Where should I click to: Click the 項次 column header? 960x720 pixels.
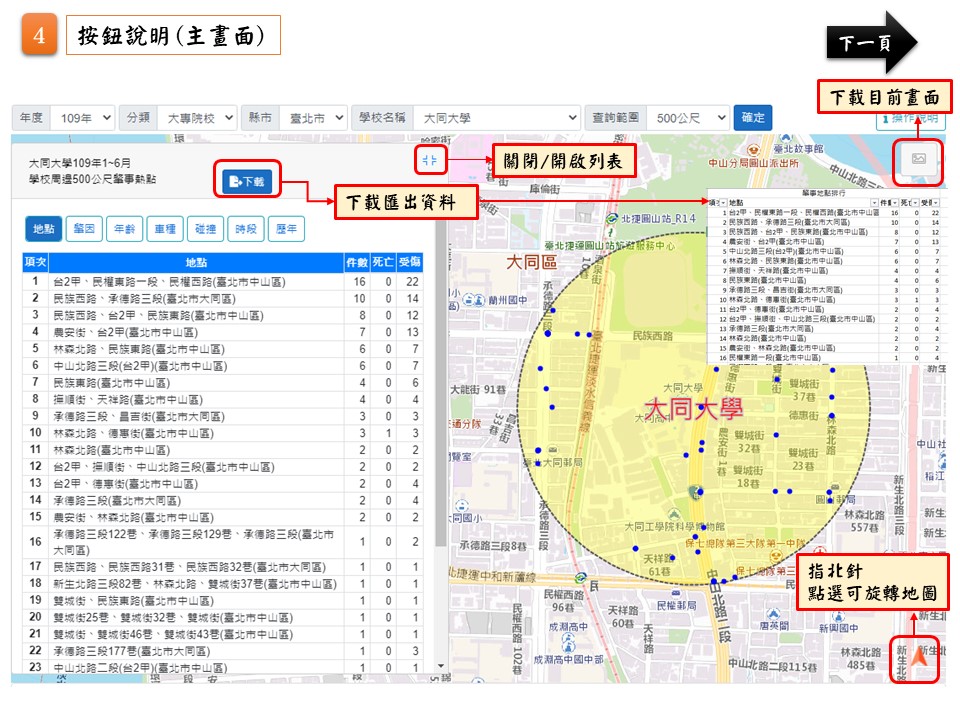pos(36,262)
